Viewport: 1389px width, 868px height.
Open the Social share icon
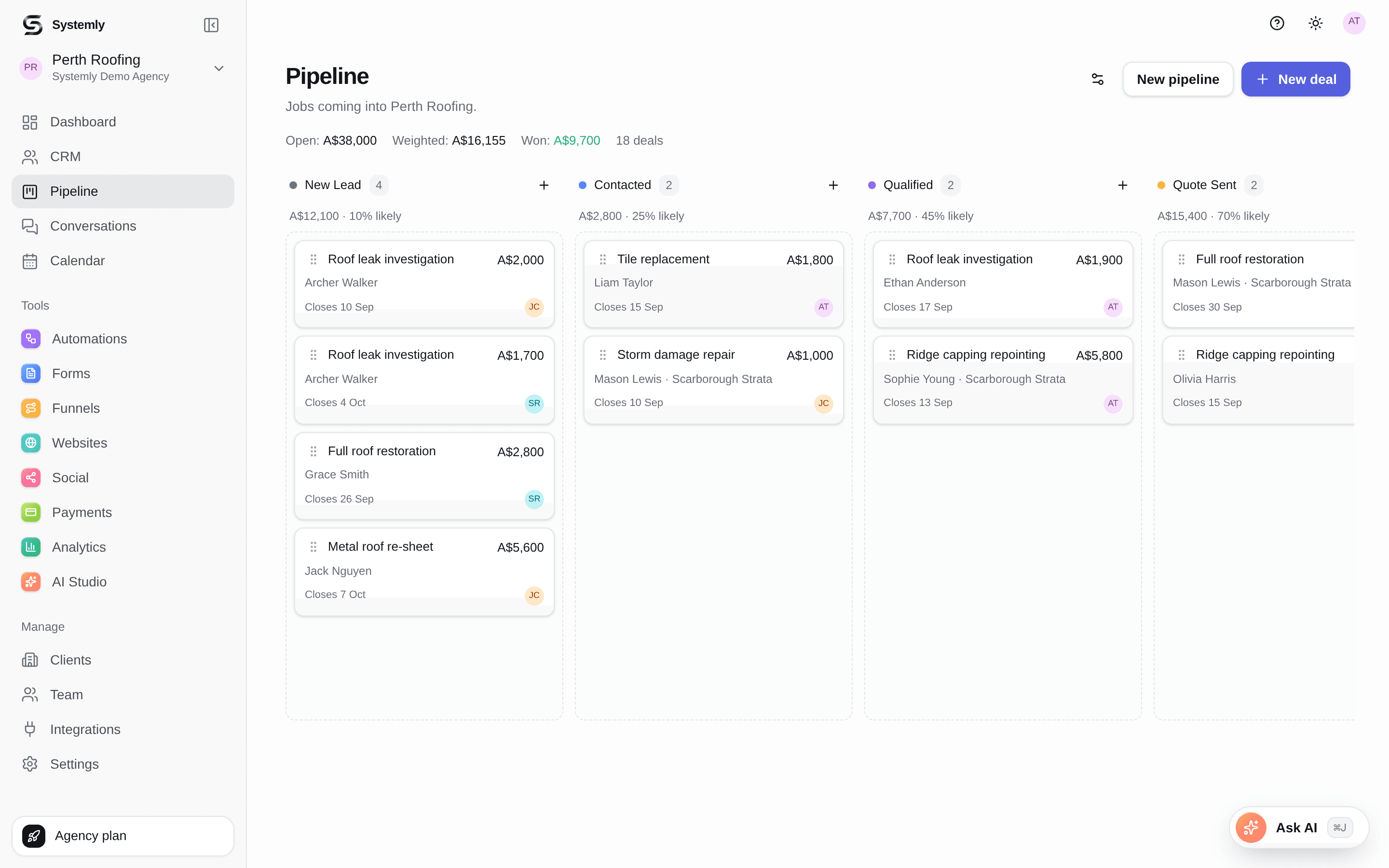(x=31, y=477)
